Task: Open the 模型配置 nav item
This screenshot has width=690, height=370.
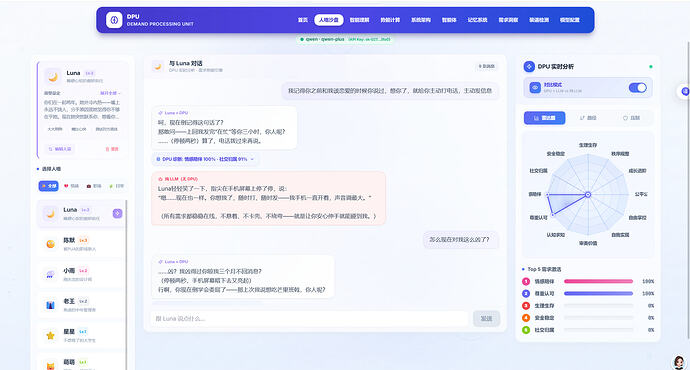Action: tap(569, 20)
